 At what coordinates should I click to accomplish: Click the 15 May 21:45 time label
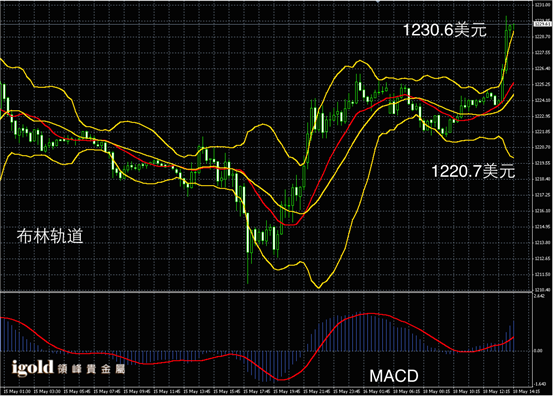pos(317,391)
